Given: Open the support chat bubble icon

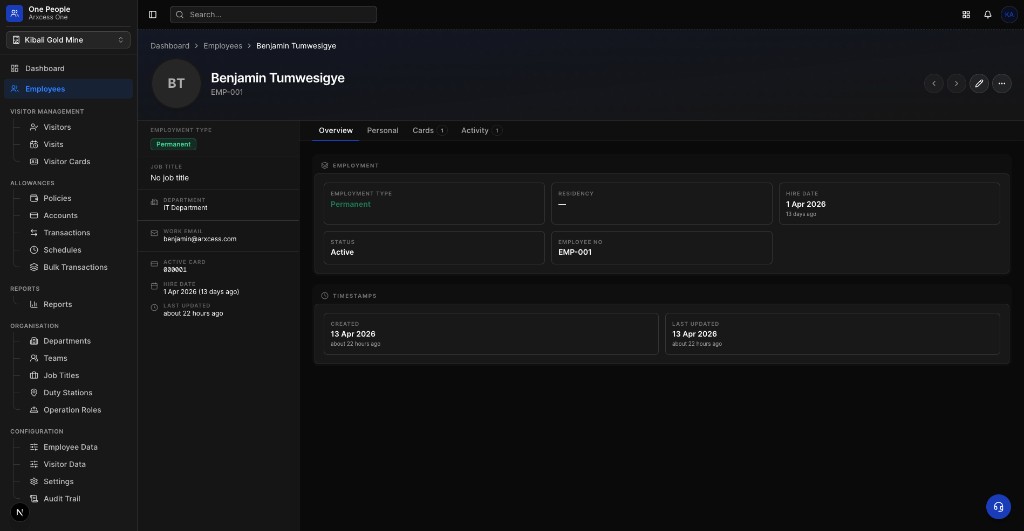Looking at the screenshot, I should (998, 506).
